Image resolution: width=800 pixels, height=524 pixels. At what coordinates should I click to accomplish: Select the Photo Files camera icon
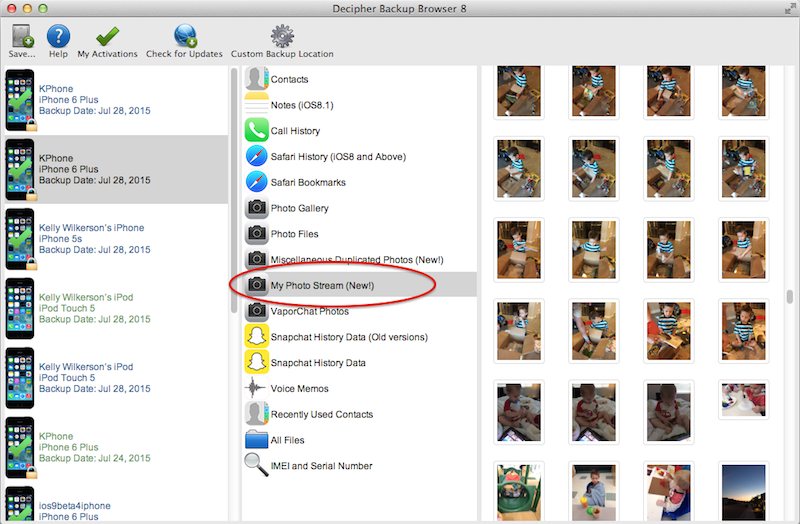(256, 233)
